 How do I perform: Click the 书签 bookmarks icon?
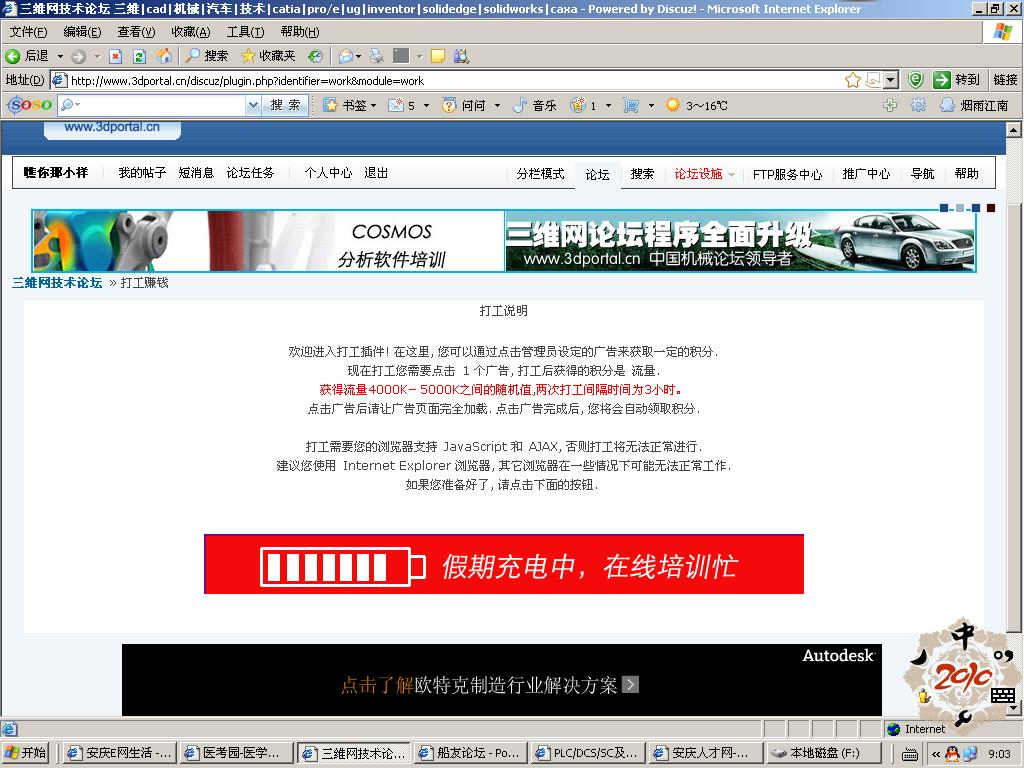(x=330, y=105)
